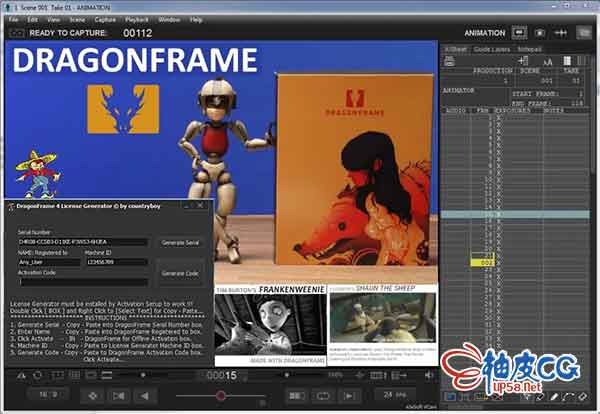Click the highlighted teal X-Sheet row
600x414 pixels.
515,215
